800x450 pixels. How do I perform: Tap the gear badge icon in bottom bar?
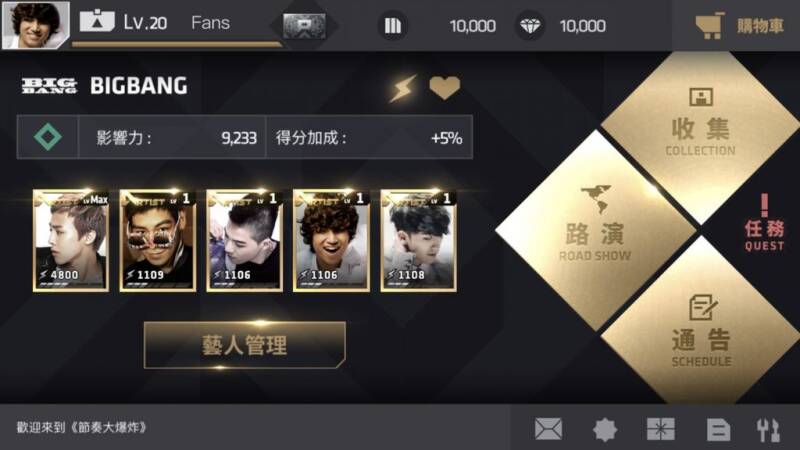coord(605,429)
